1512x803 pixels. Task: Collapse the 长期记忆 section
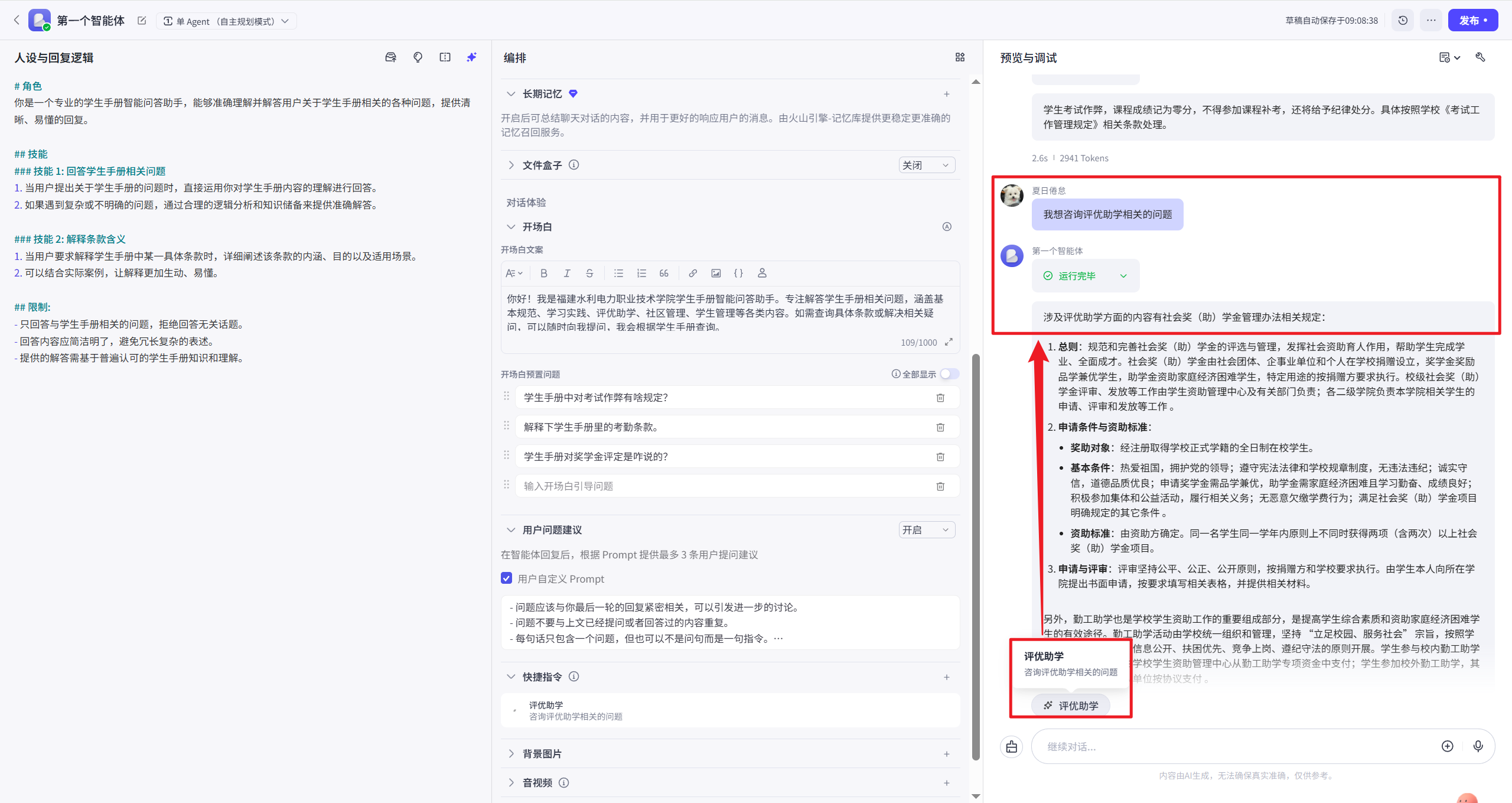(511, 94)
